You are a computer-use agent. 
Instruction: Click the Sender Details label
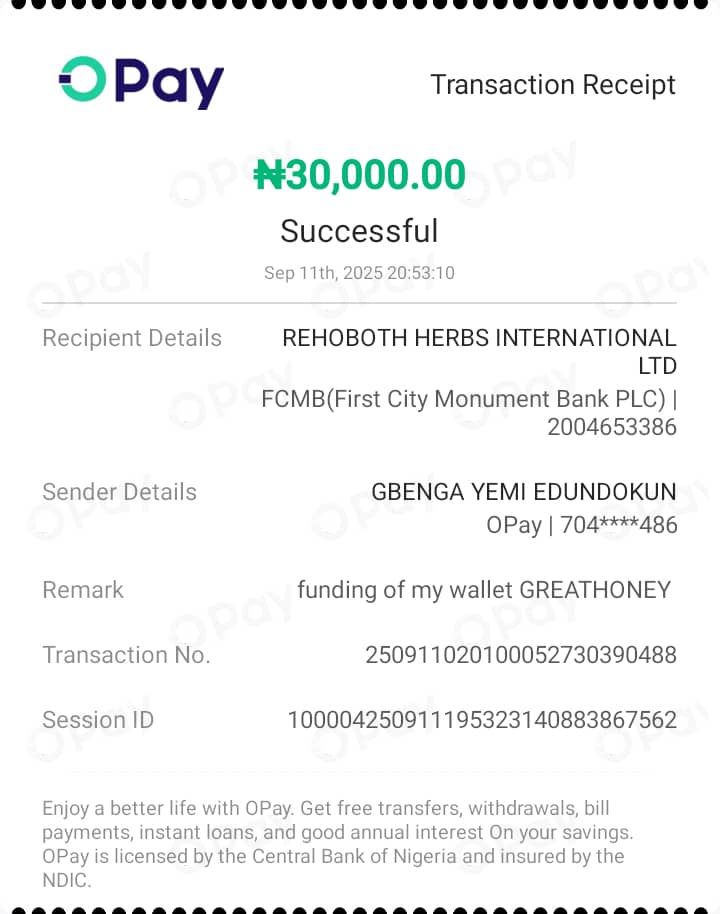pos(119,492)
